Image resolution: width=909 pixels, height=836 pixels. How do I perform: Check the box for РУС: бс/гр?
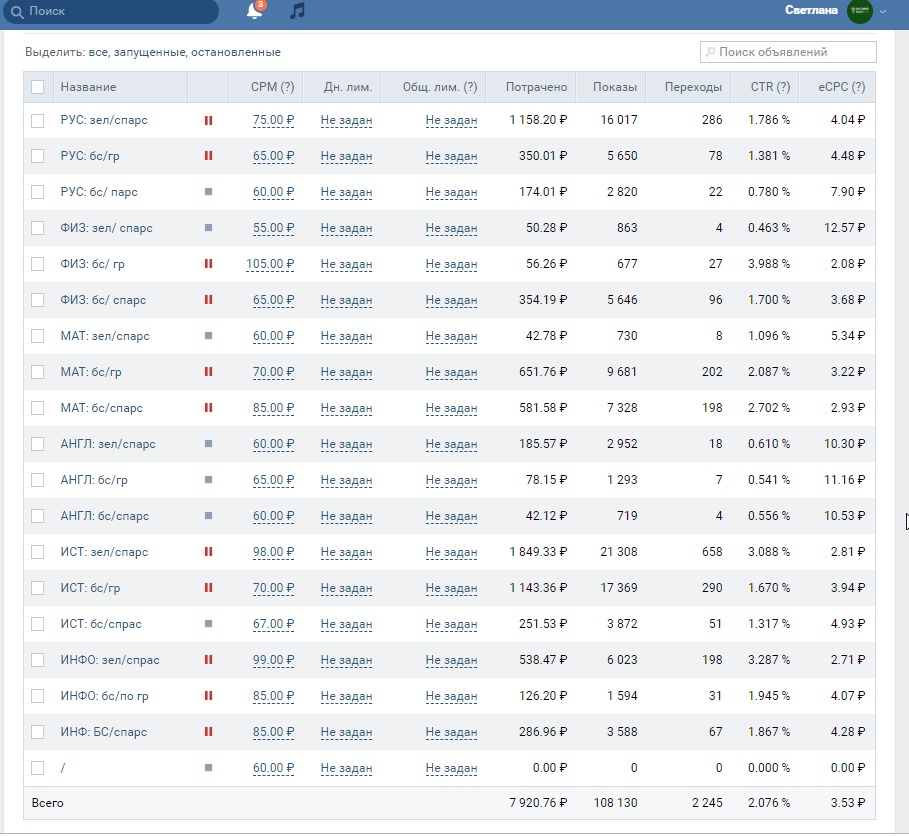click(38, 156)
